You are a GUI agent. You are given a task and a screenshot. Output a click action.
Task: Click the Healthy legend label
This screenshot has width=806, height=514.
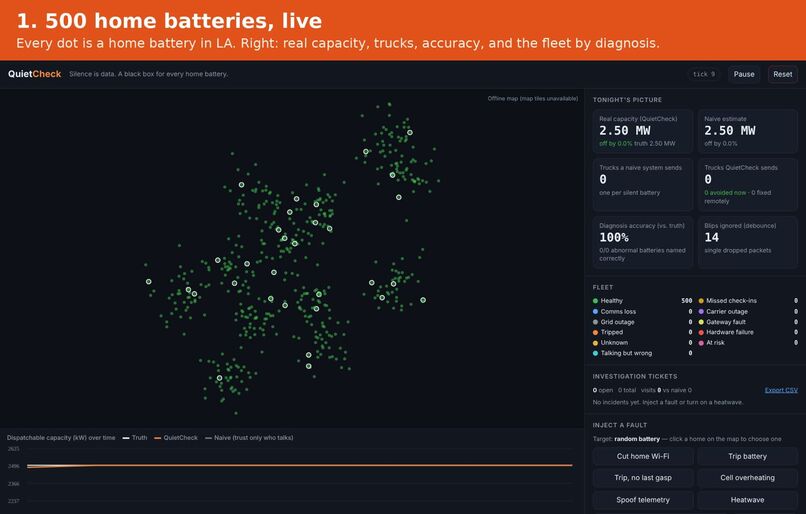point(612,301)
